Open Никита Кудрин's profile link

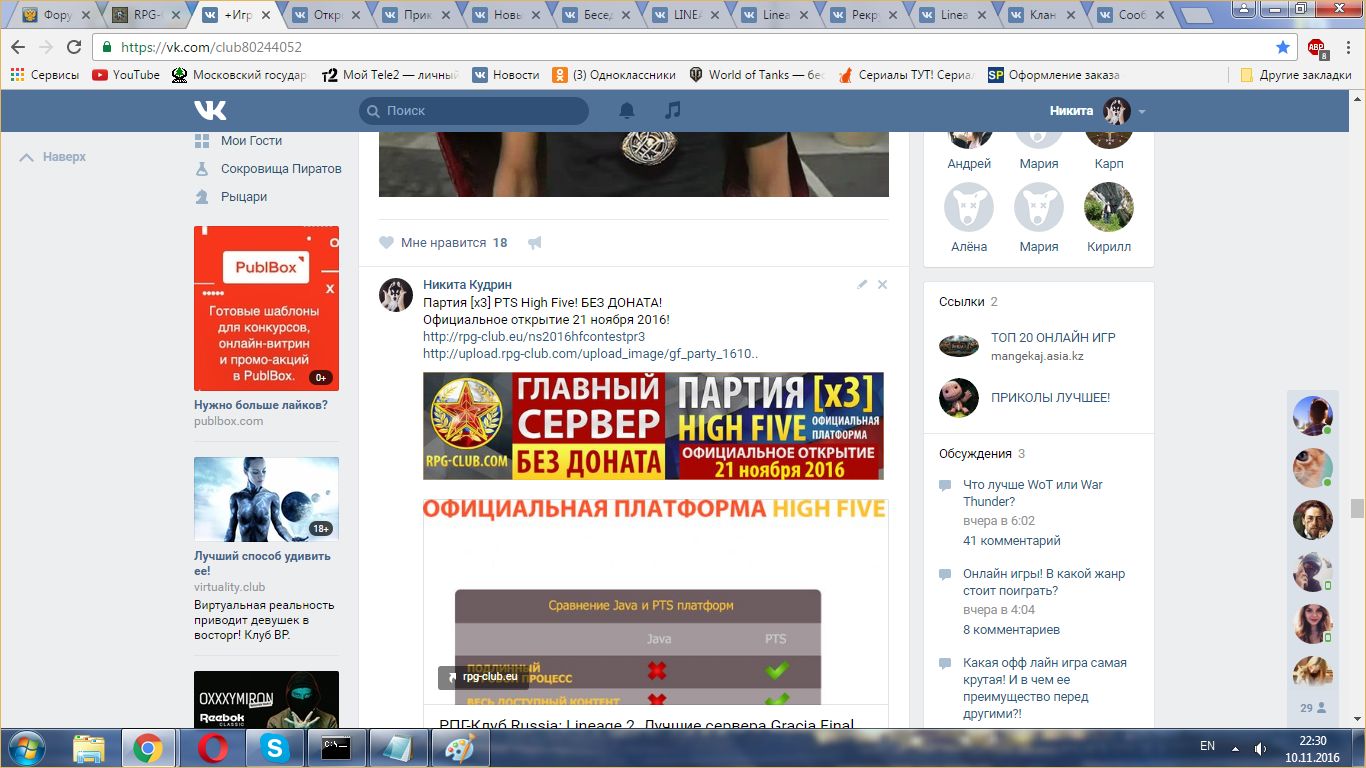point(467,285)
